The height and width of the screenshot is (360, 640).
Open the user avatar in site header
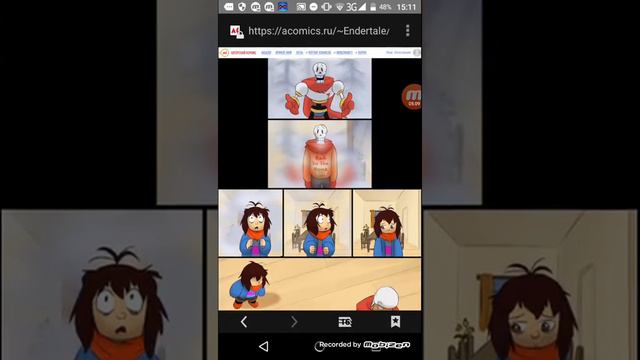pyautogui.click(x=416, y=53)
